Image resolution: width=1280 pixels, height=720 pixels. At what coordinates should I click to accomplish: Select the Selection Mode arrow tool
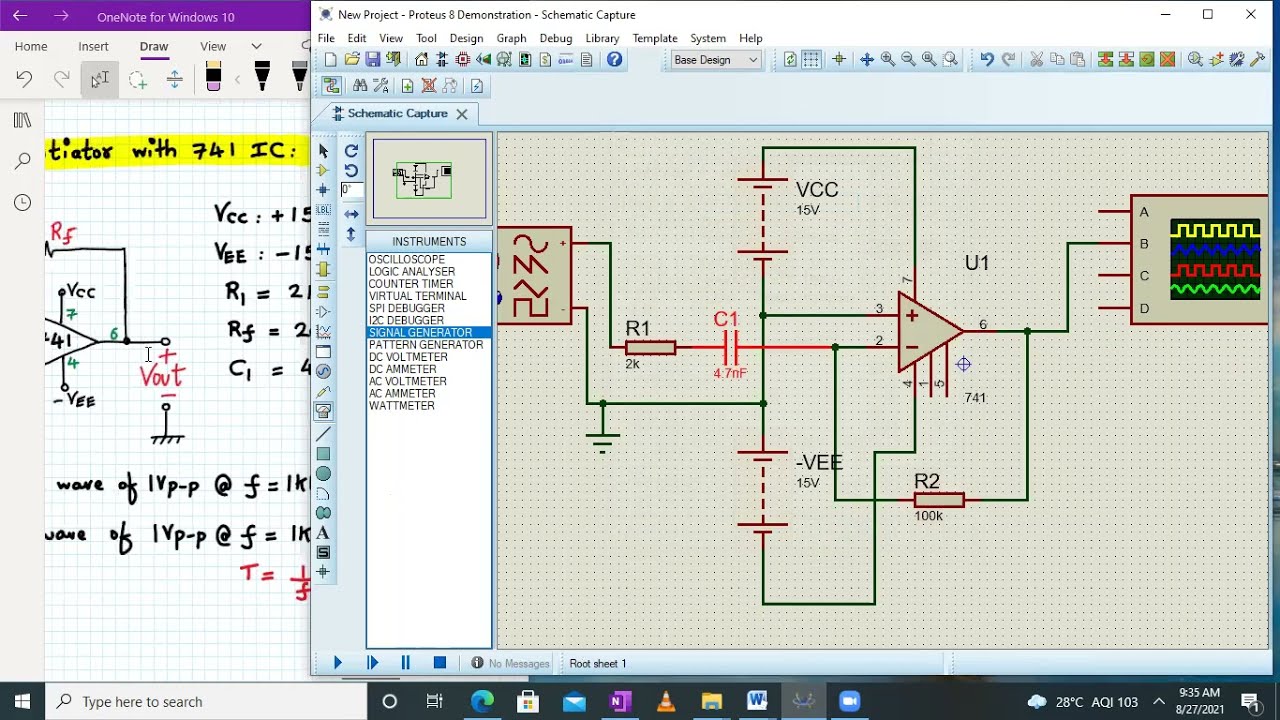coord(323,151)
